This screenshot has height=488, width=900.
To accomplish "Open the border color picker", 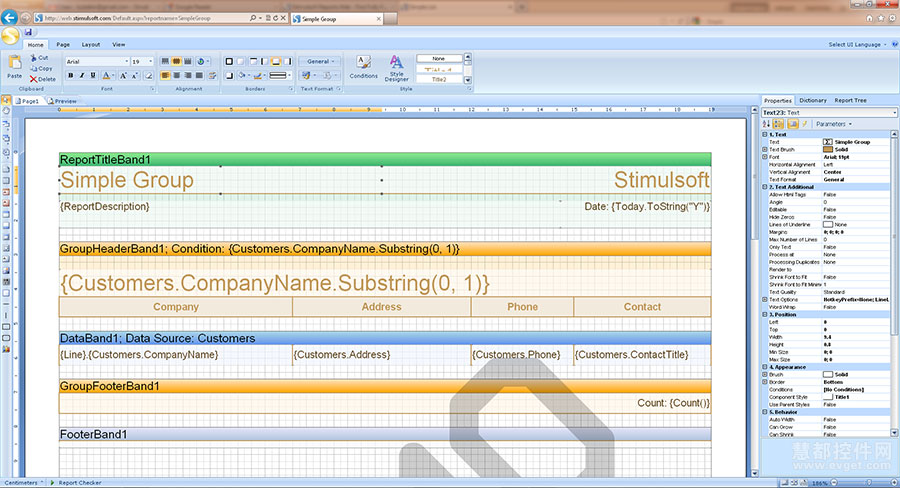I will pos(259,76).
